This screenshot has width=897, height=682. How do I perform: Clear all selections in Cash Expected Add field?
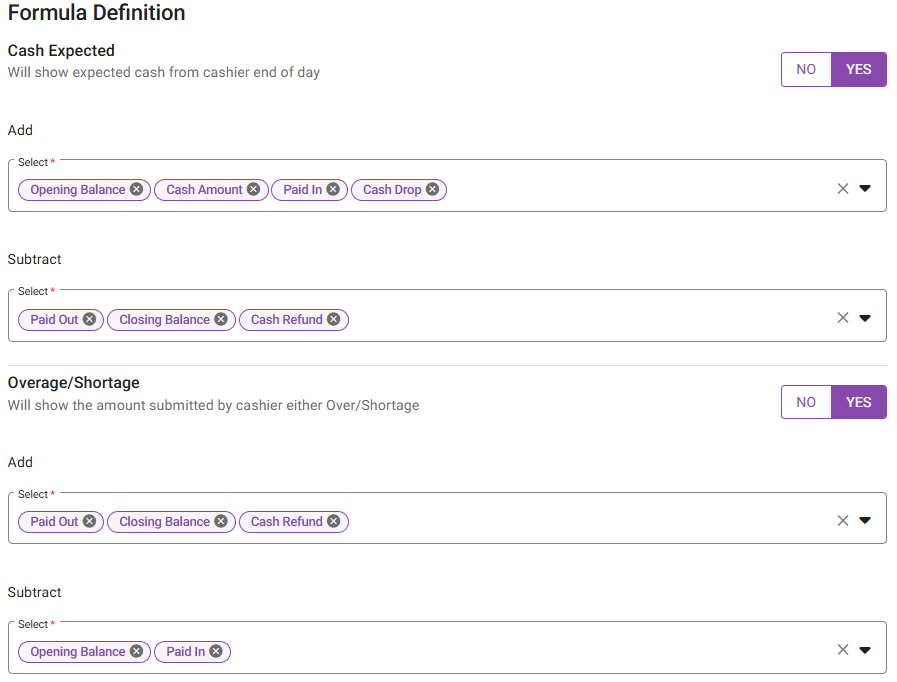[842, 188]
